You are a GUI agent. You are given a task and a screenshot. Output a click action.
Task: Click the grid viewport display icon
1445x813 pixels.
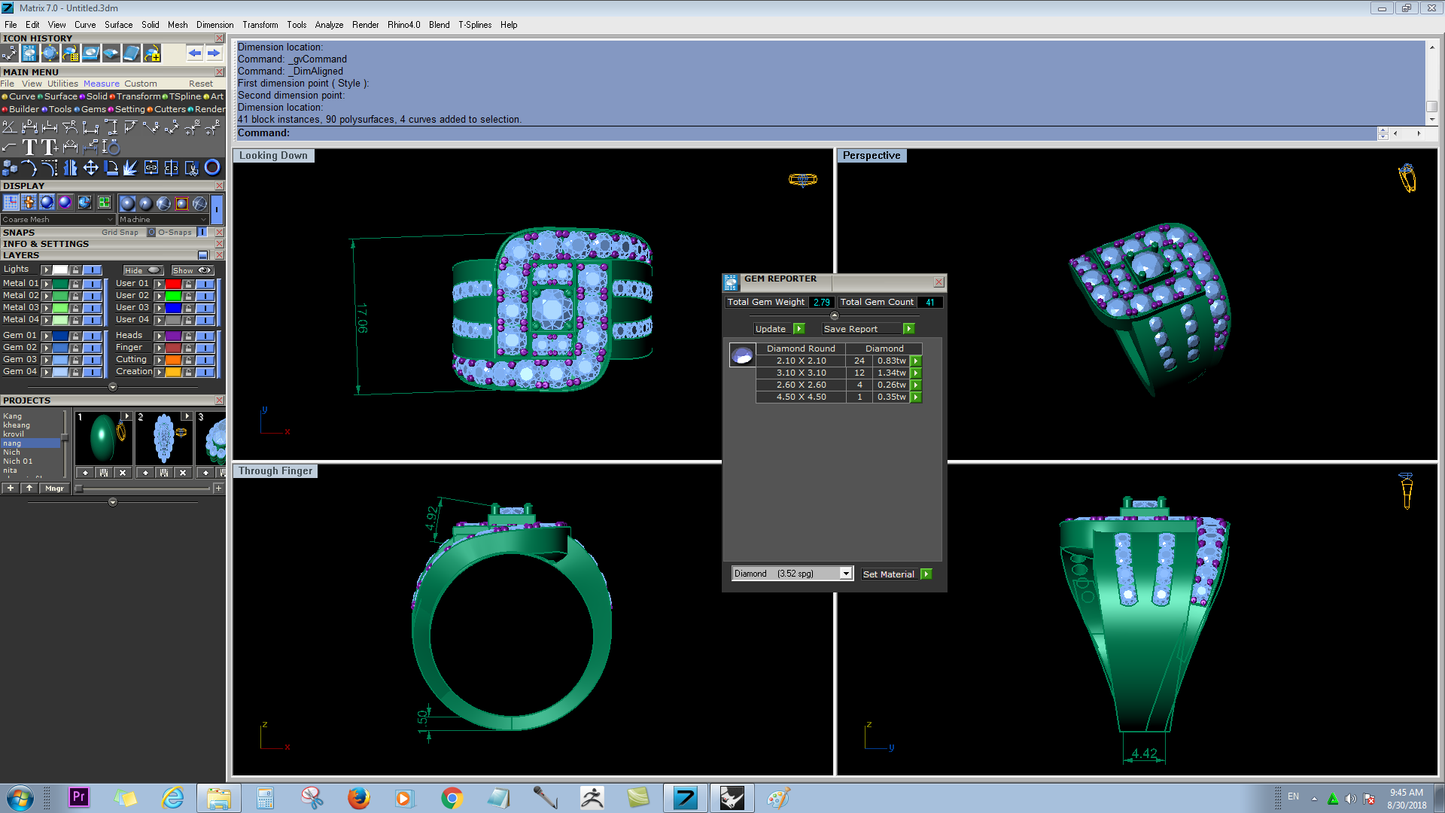[11, 203]
